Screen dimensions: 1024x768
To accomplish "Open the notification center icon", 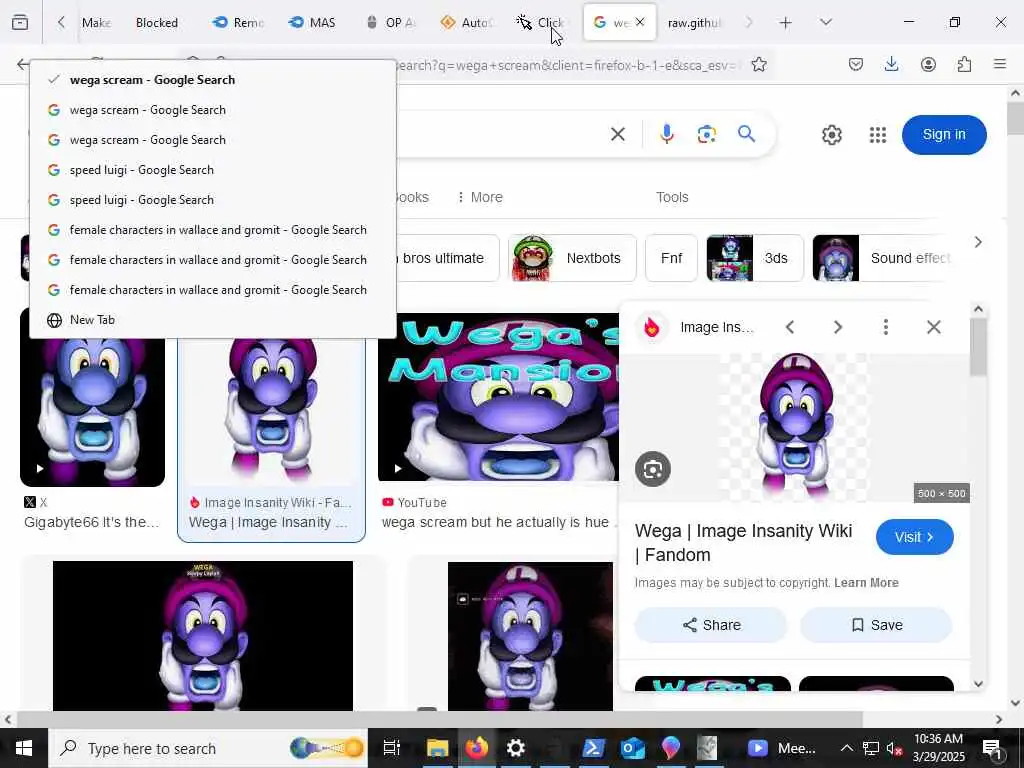I will click(991, 748).
